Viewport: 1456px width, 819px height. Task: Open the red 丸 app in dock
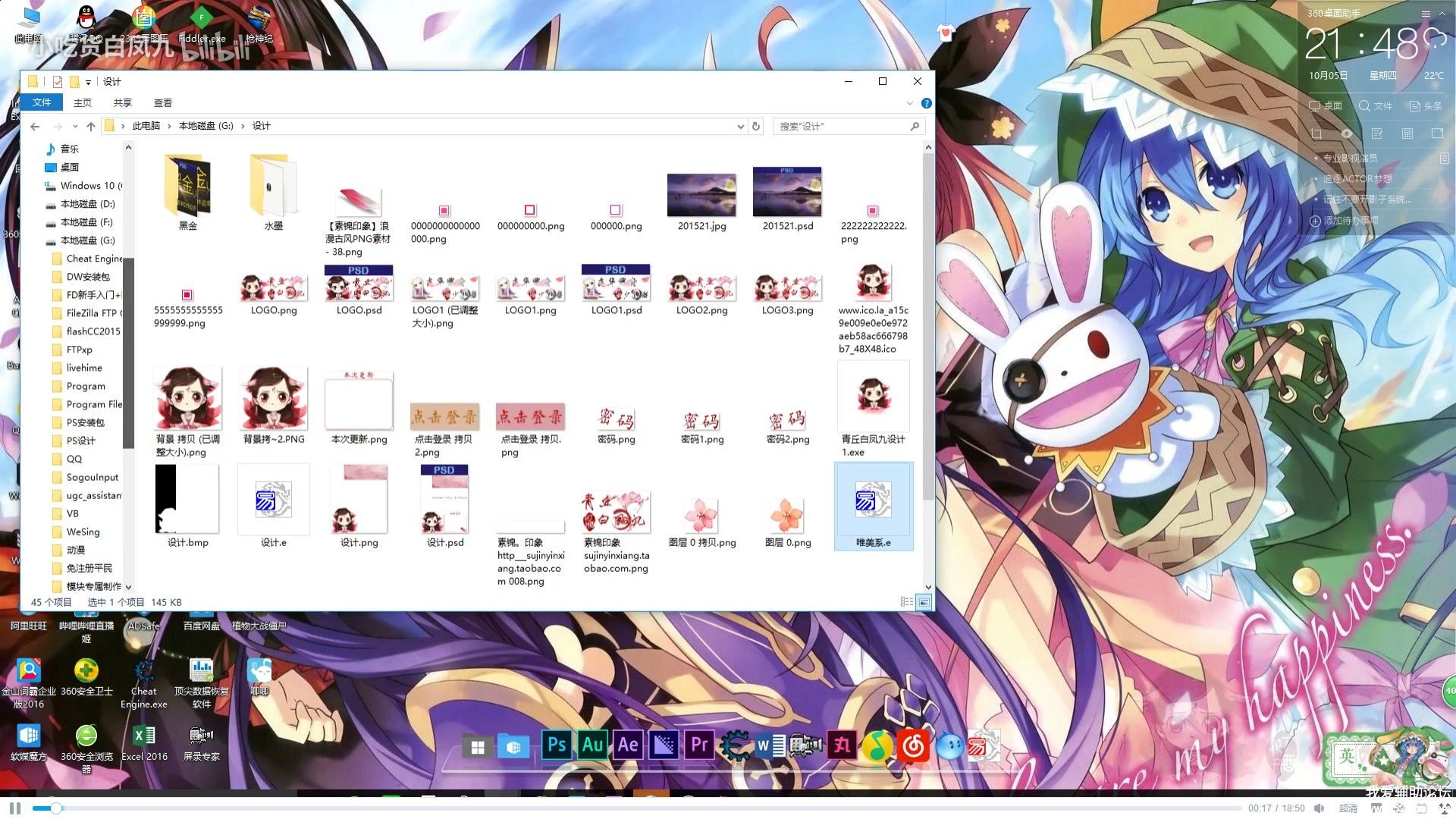[x=843, y=746]
